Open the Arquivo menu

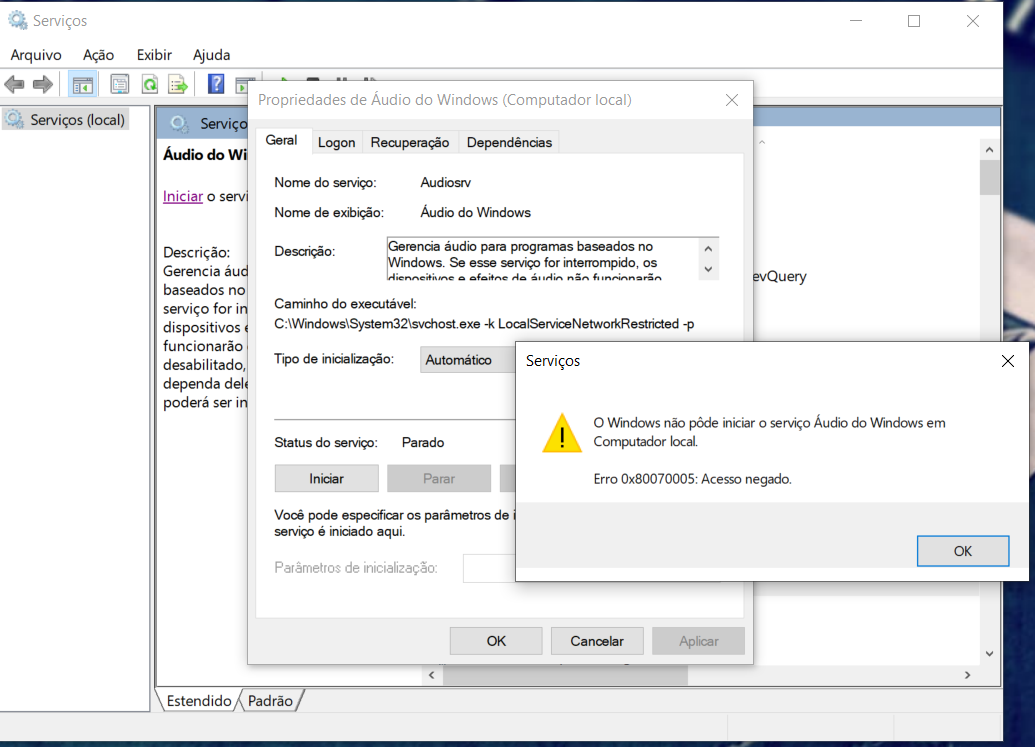pyautogui.click(x=36, y=55)
